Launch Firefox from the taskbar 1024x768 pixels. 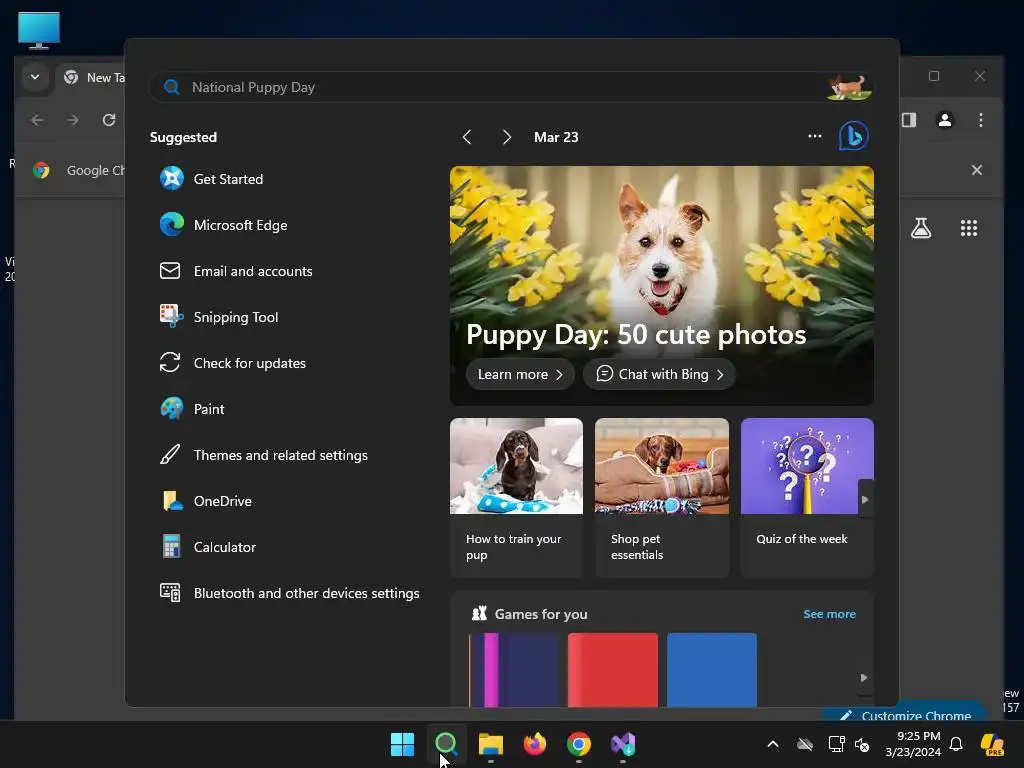pyautogui.click(x=534, y=744)
